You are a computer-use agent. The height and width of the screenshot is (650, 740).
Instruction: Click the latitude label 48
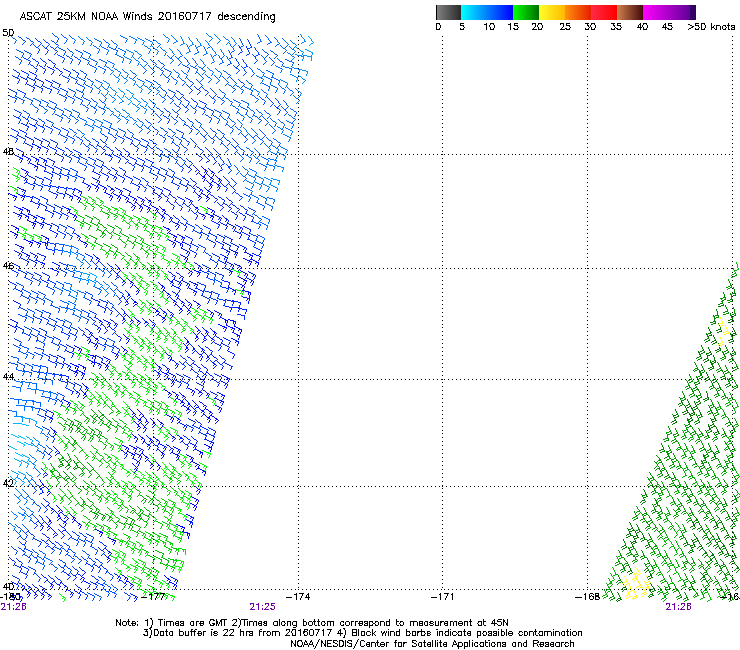[8, 152]
